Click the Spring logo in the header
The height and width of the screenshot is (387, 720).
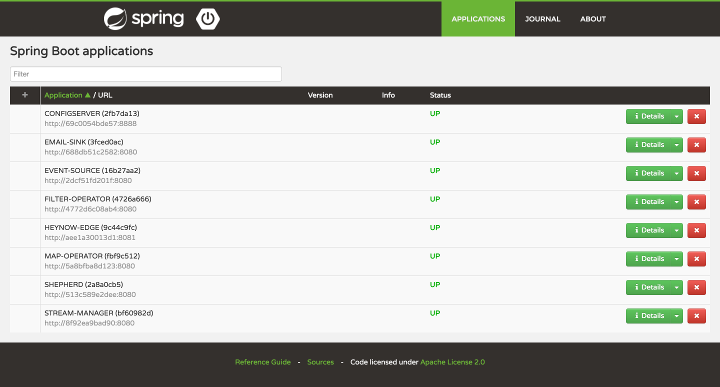pos(144,19)
